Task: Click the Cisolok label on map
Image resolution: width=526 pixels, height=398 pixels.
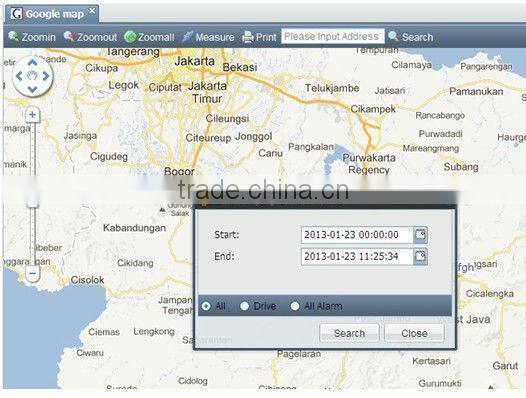Action: (x=88, y=280)
